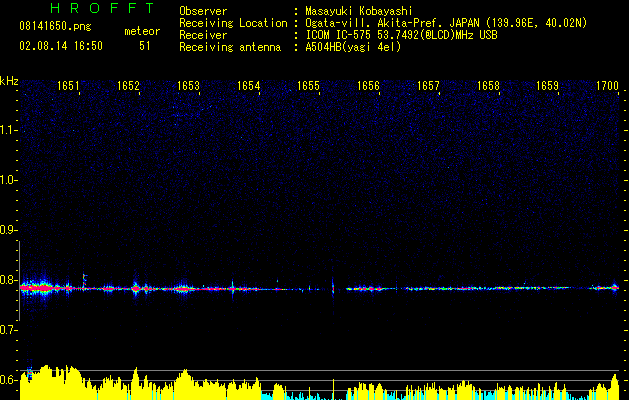Click the 1656 time marker

click(368, 86)
